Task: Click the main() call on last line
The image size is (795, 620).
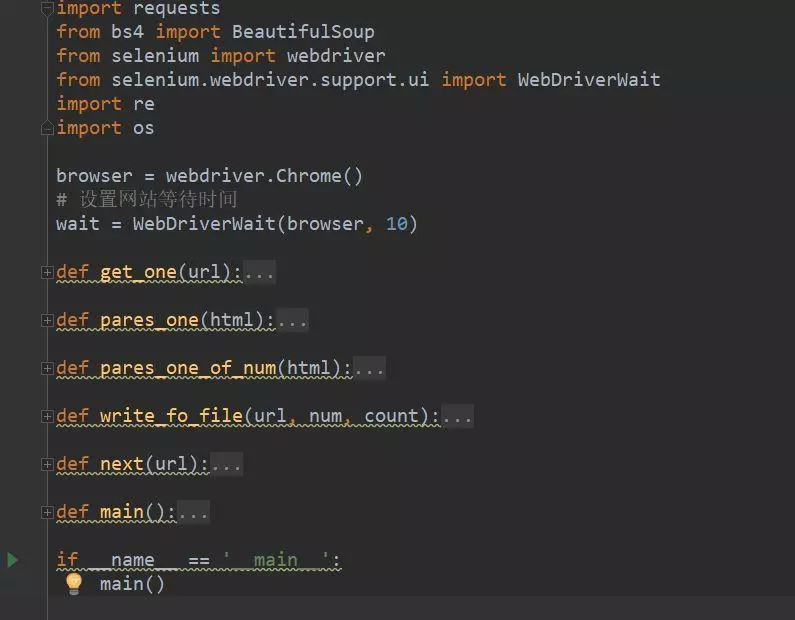Action: 132,585
